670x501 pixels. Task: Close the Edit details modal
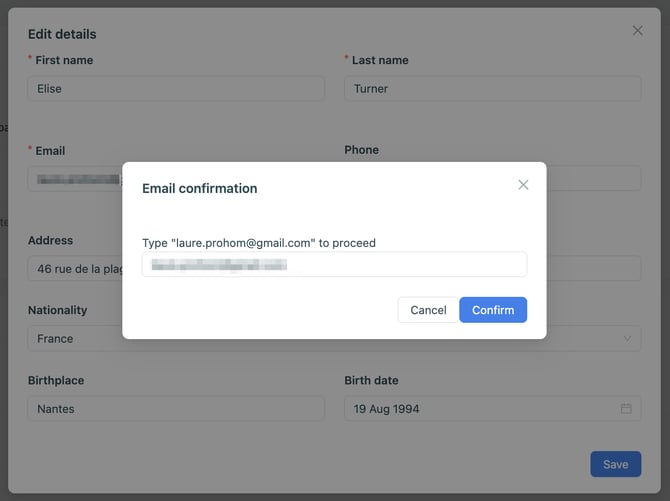click(x=638, y=31)
